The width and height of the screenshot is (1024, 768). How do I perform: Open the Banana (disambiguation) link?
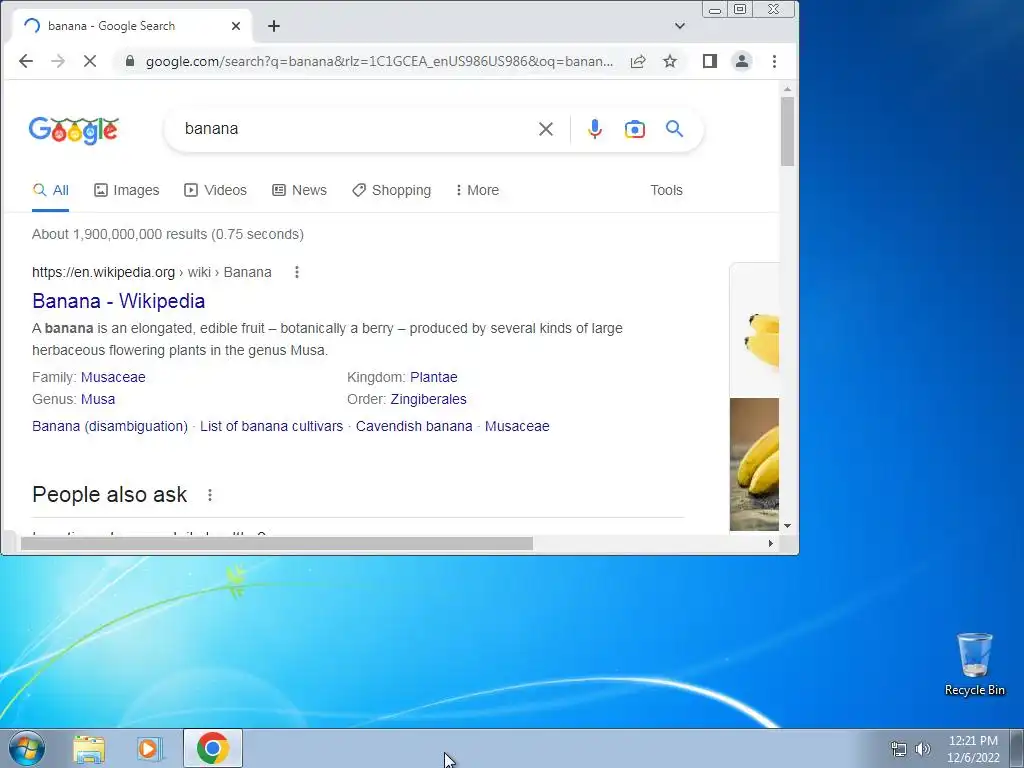[x=110, y=426]
